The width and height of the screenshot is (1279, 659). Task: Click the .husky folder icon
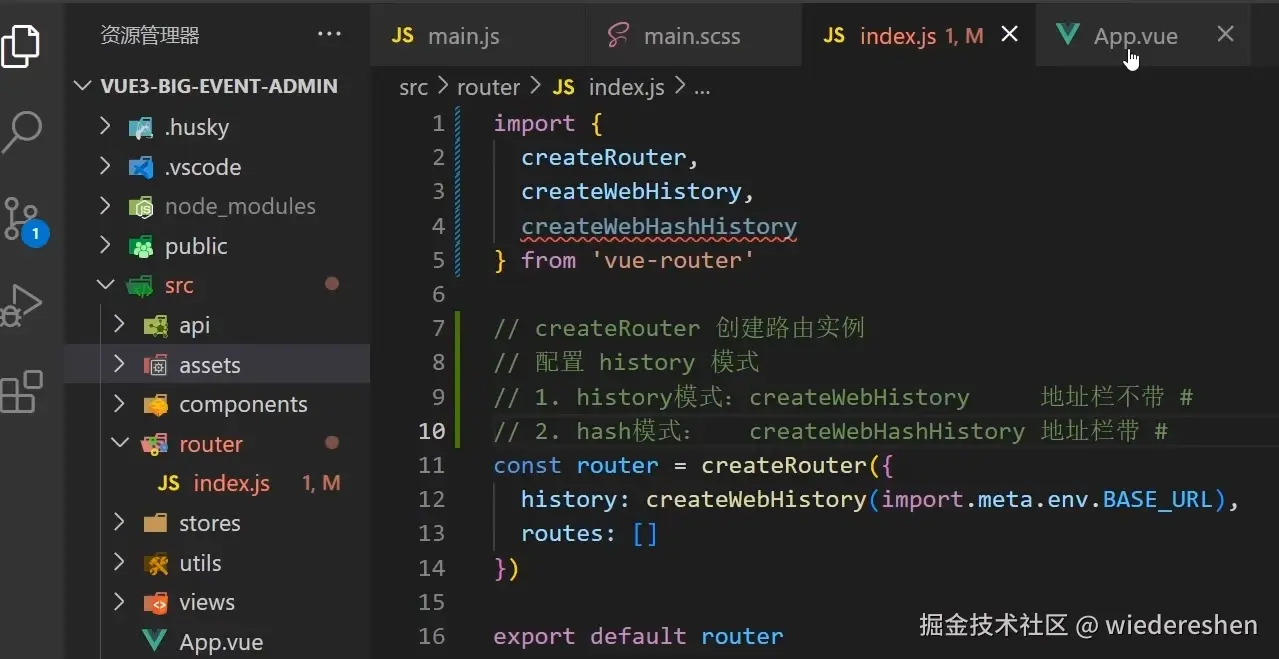point(141,127)
